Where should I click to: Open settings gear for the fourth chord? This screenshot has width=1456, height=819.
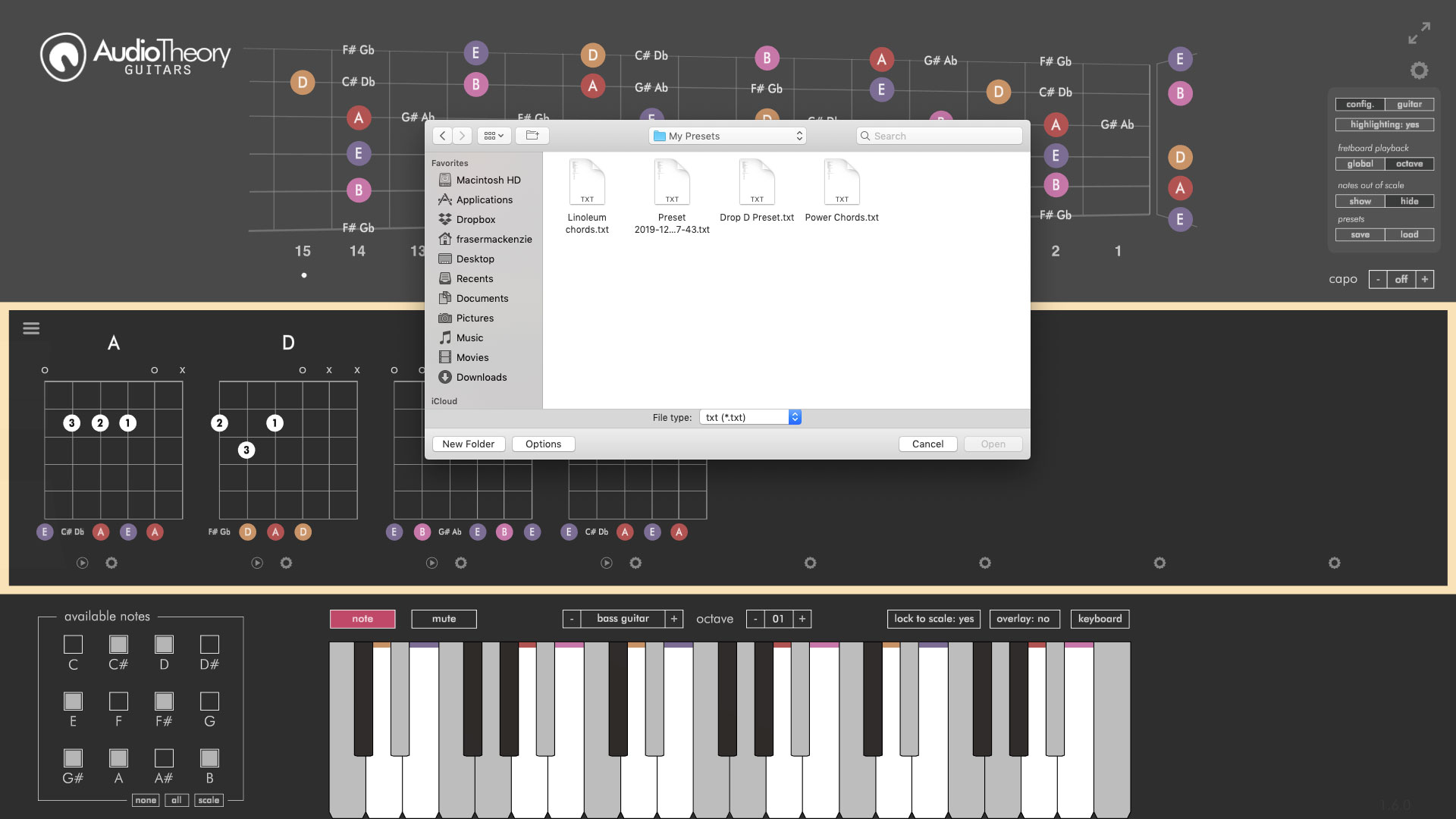tap(635, 563)
